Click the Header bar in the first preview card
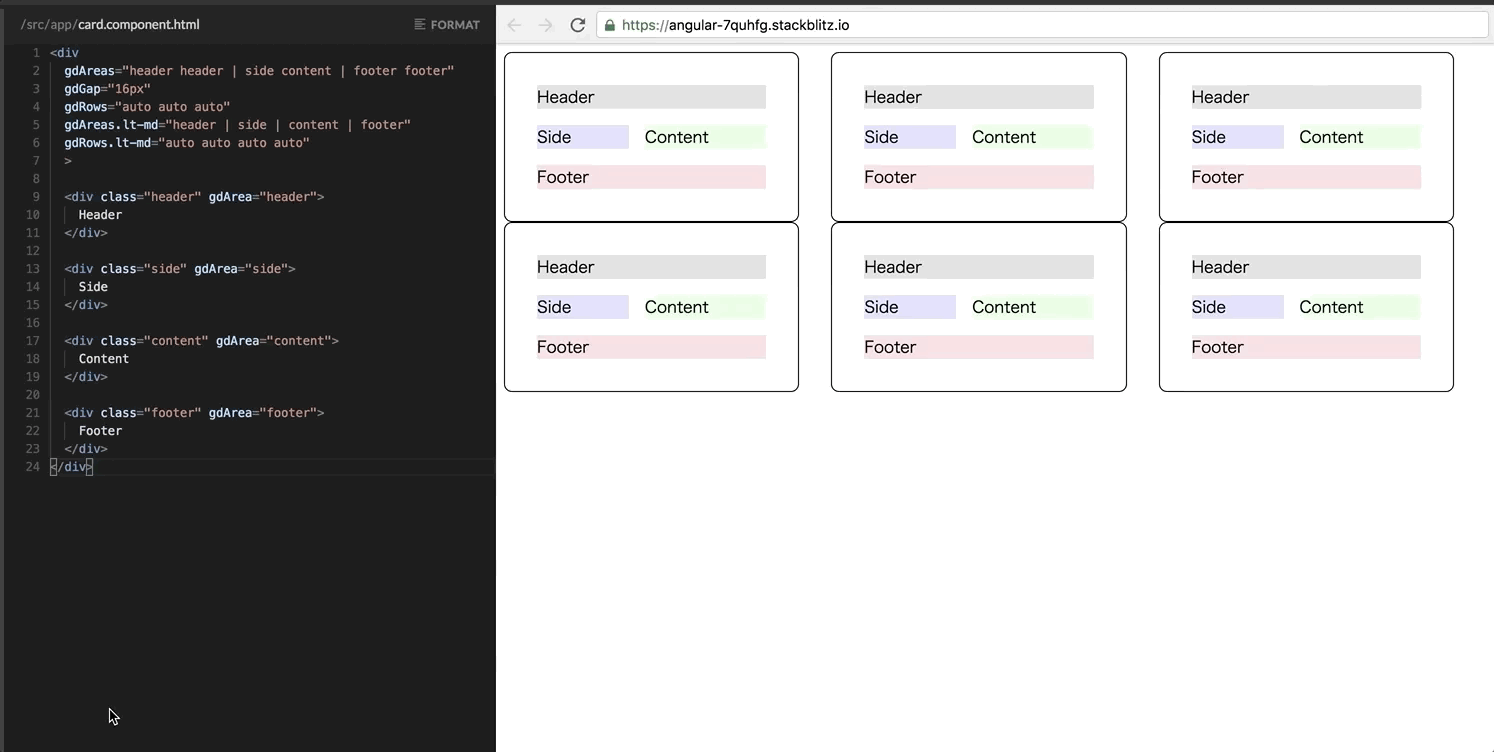This screenshot has width=1494, height=752. [650, 96]
